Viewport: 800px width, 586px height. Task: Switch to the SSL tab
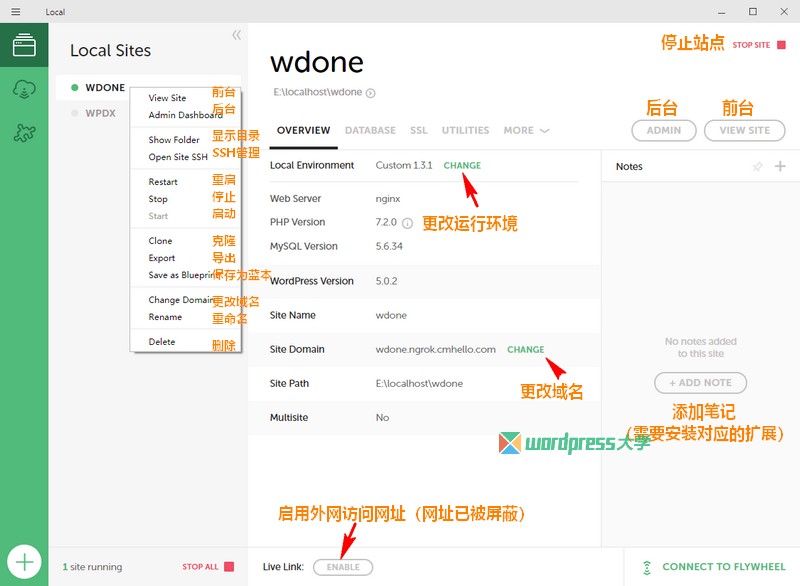tap(418, 131)
